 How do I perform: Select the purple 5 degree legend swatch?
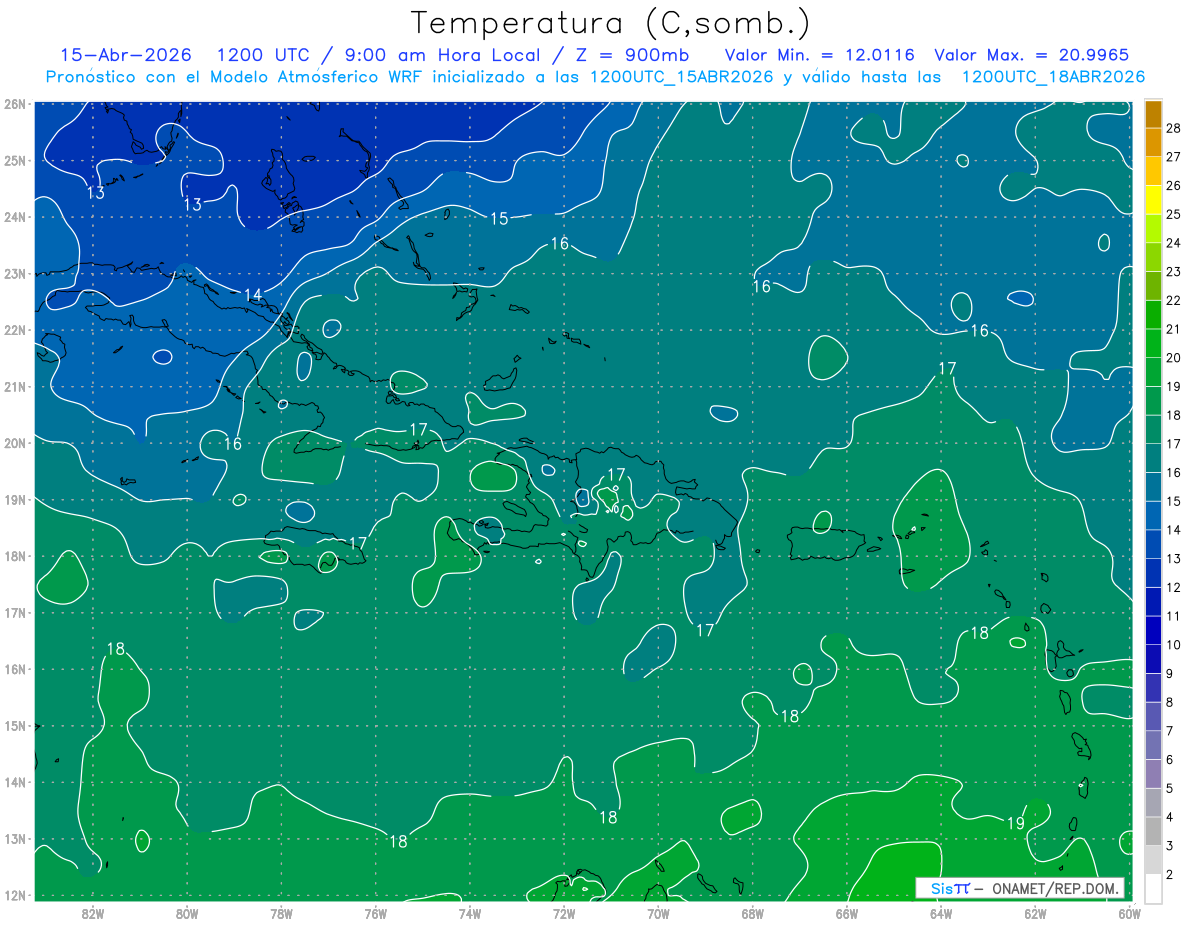1153,774
